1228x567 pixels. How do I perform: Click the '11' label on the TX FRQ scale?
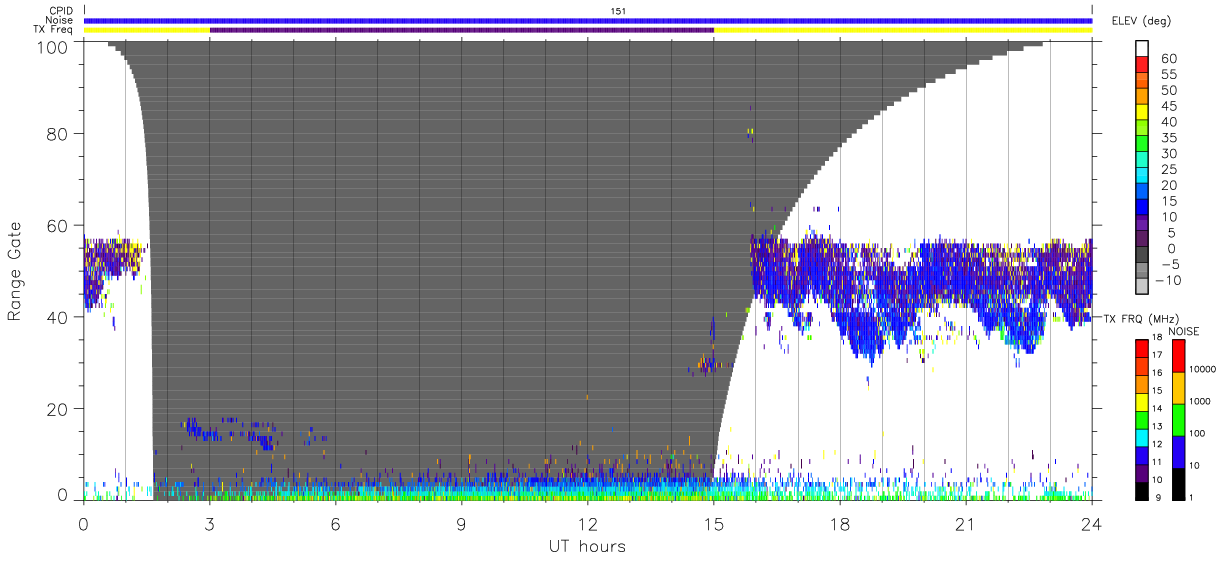coord(1159,463)
